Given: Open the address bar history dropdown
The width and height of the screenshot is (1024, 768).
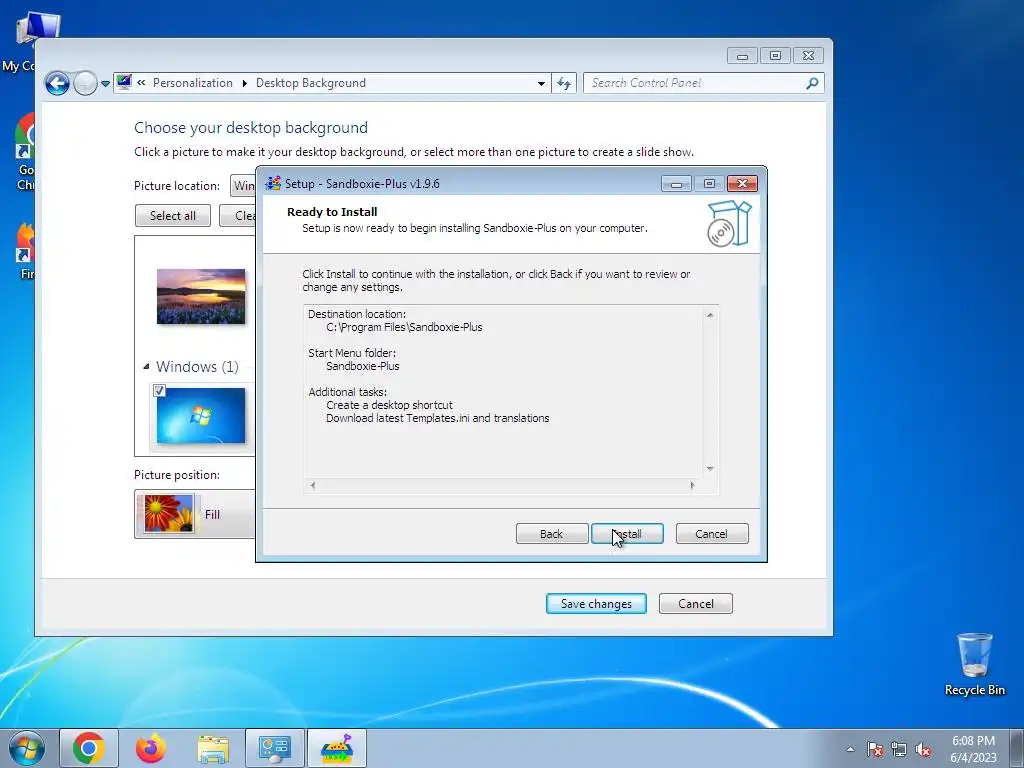Looking at the screenshot, I should tap(541, 84).
